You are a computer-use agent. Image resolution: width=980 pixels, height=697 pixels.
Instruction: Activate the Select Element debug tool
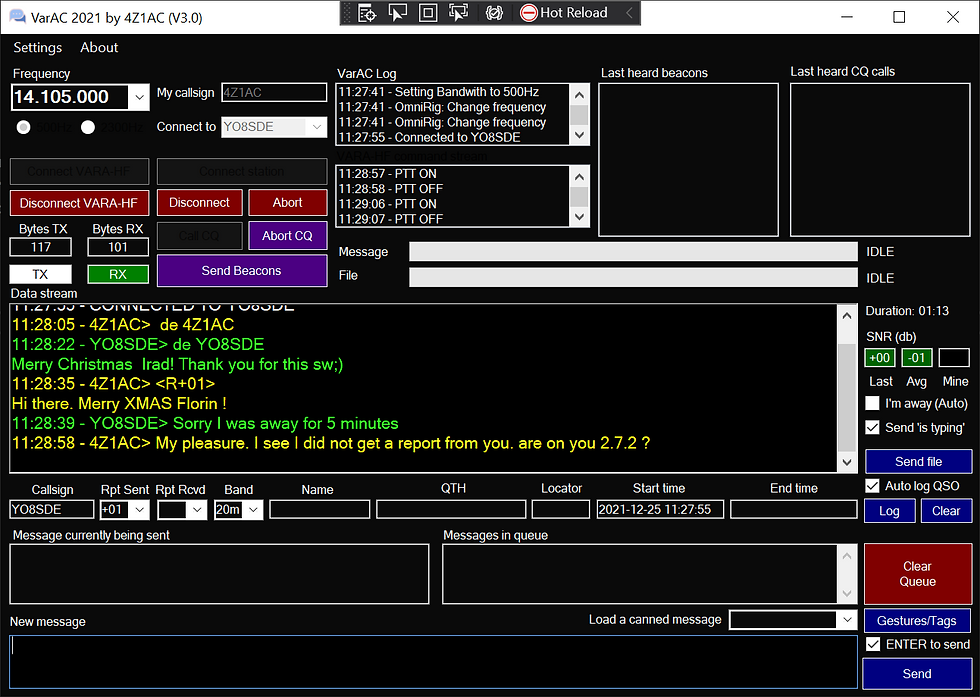point(398,13)
